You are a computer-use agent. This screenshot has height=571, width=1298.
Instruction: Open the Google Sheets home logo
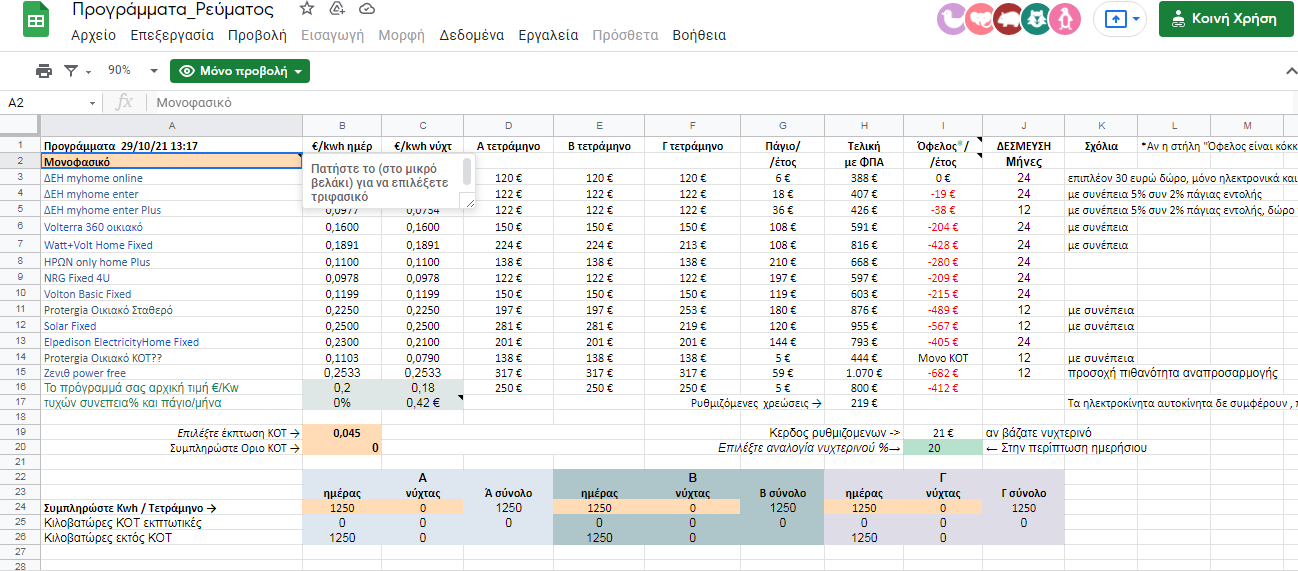tap(36, 20)
